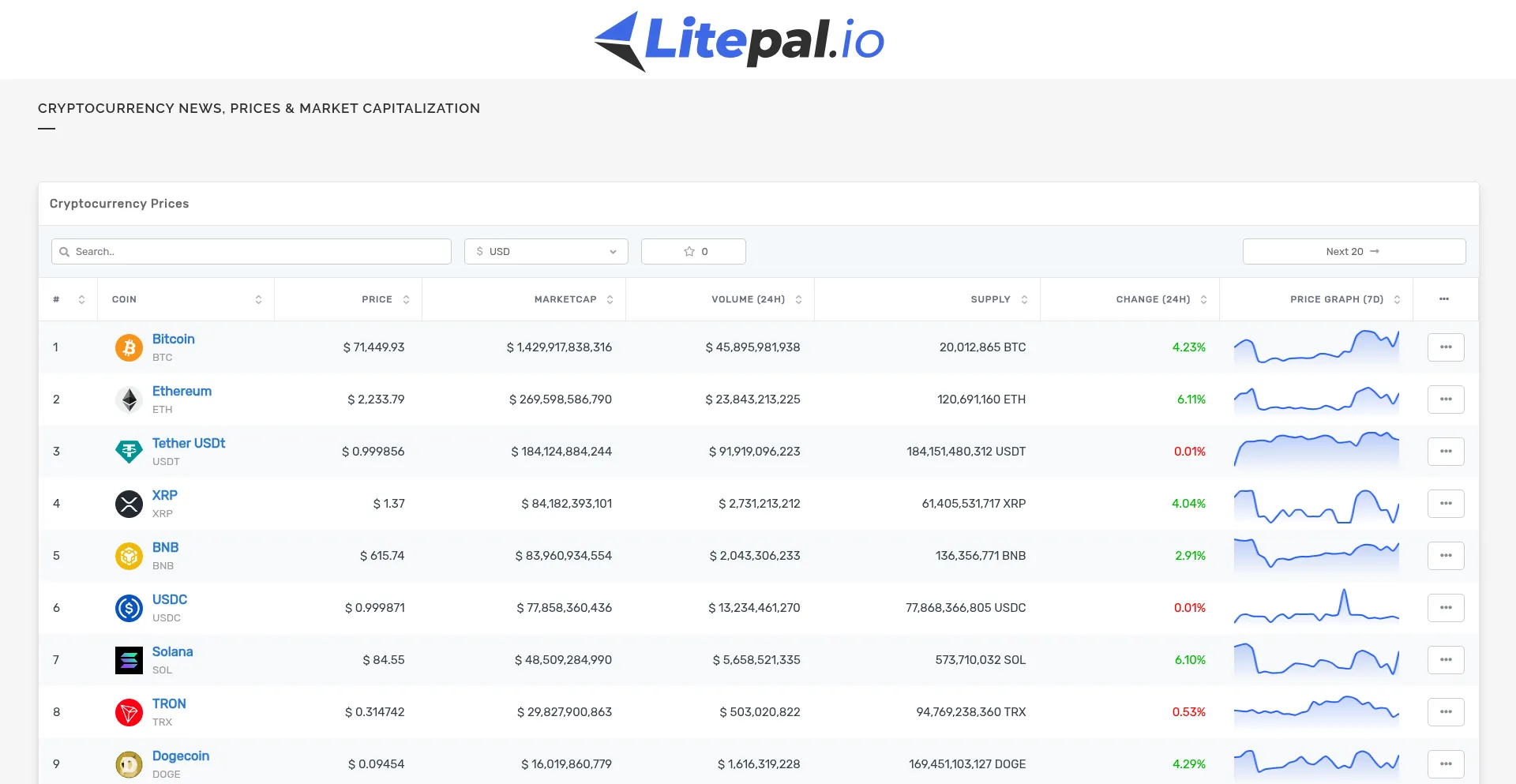The height and width of the screenshot is (784, 1516).
Task: Open the Solana coin link
Action: 173,651
